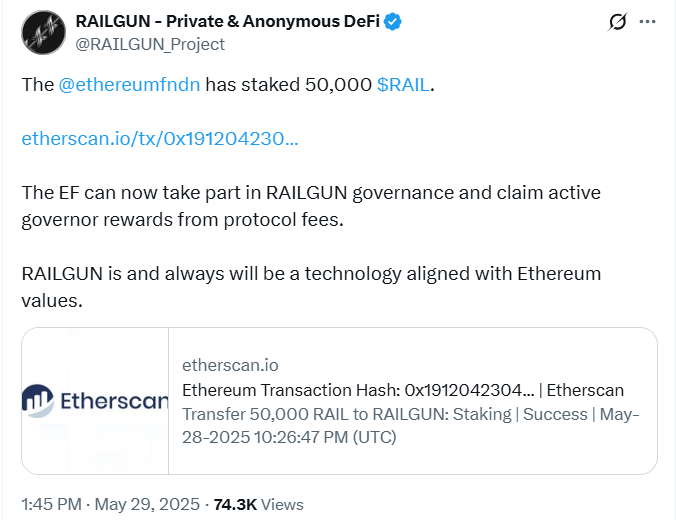
Task: Click the etherscan.io domain in card
Action: point(230,365)
